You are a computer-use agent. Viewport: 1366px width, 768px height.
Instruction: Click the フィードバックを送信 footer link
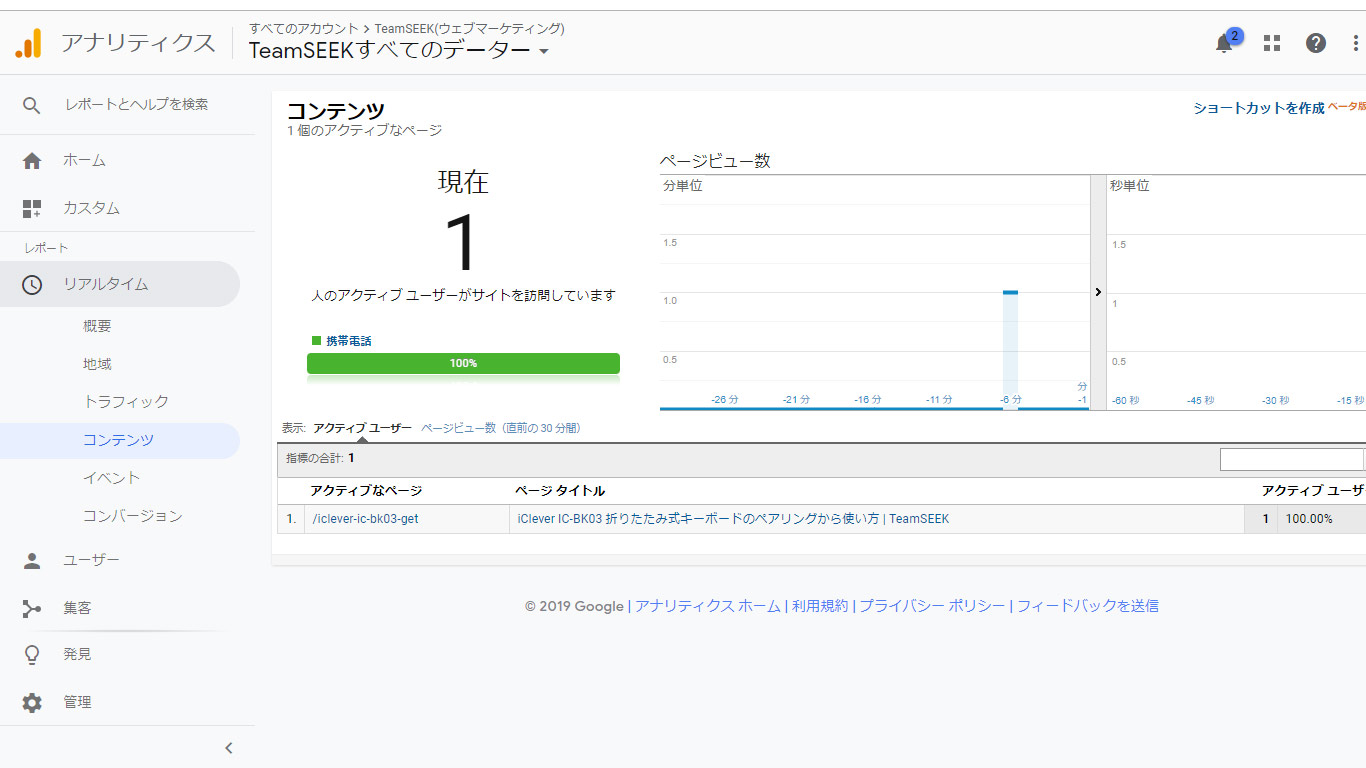point(1088,606)
